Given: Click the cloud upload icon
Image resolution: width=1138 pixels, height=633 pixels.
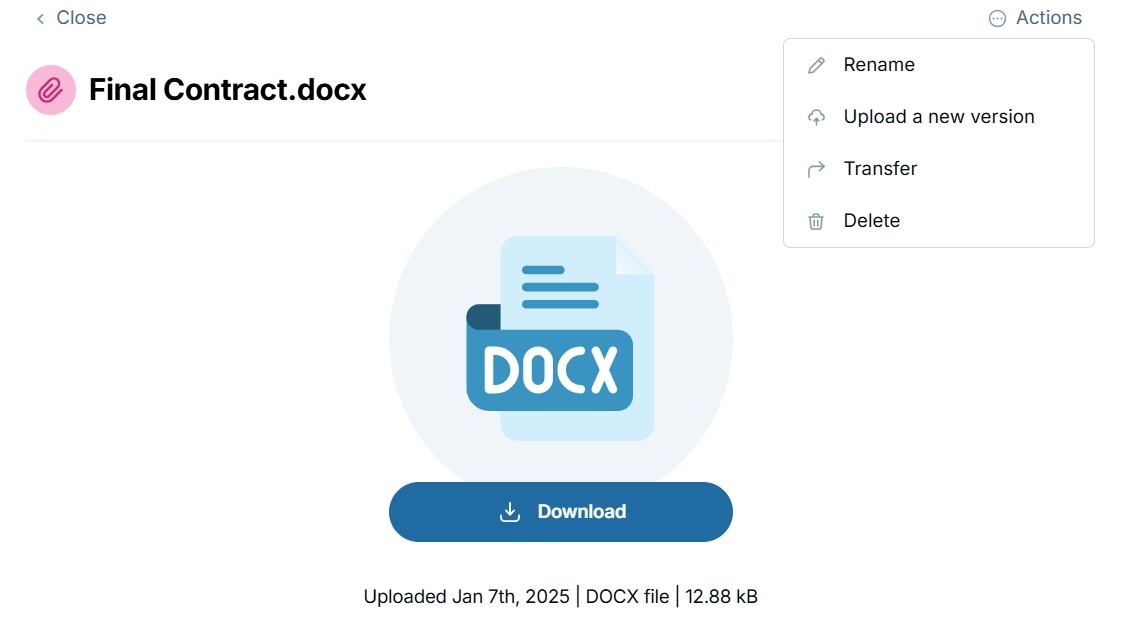Looking at the screenshot, I should (x=816, y=117).
